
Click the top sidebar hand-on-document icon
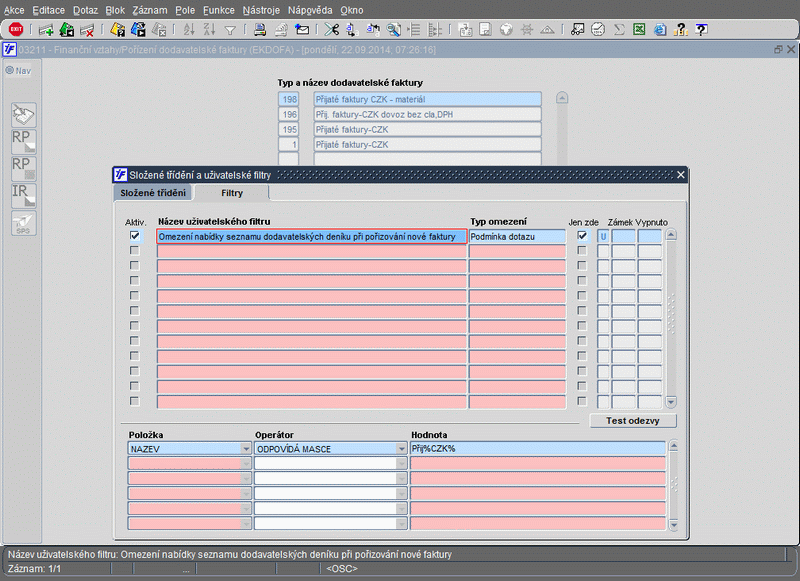(x=23, y=114)
